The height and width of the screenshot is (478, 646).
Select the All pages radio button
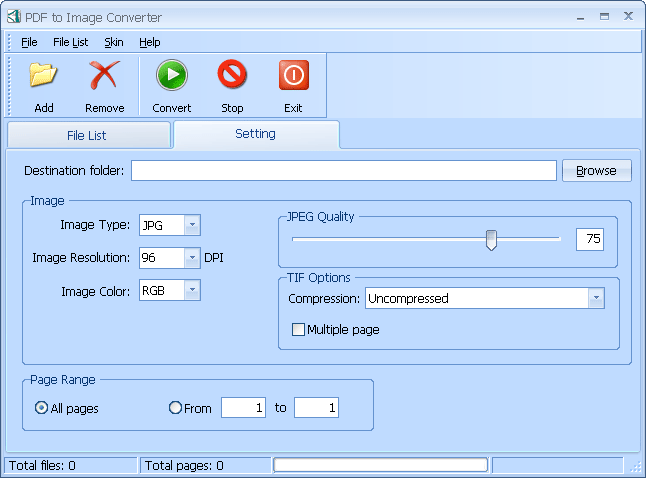(41, 408)
